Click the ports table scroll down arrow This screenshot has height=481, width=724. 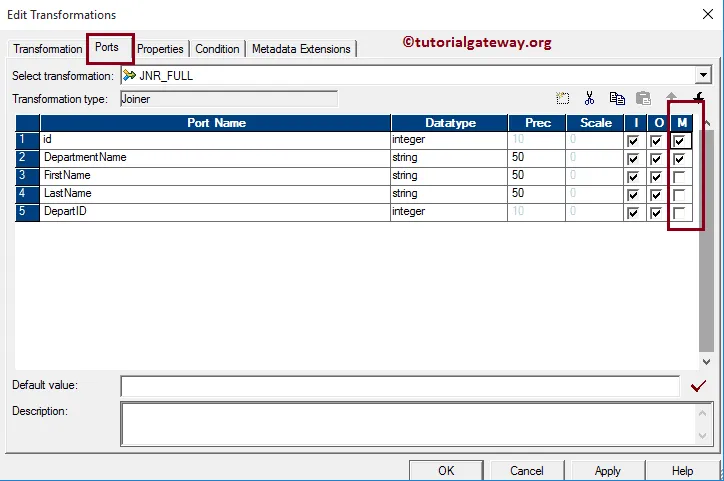coord(706,362)
